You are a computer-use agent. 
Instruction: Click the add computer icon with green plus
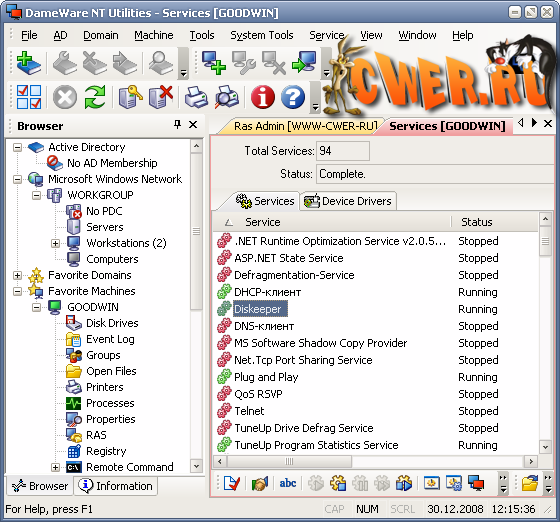coord(214,63)
